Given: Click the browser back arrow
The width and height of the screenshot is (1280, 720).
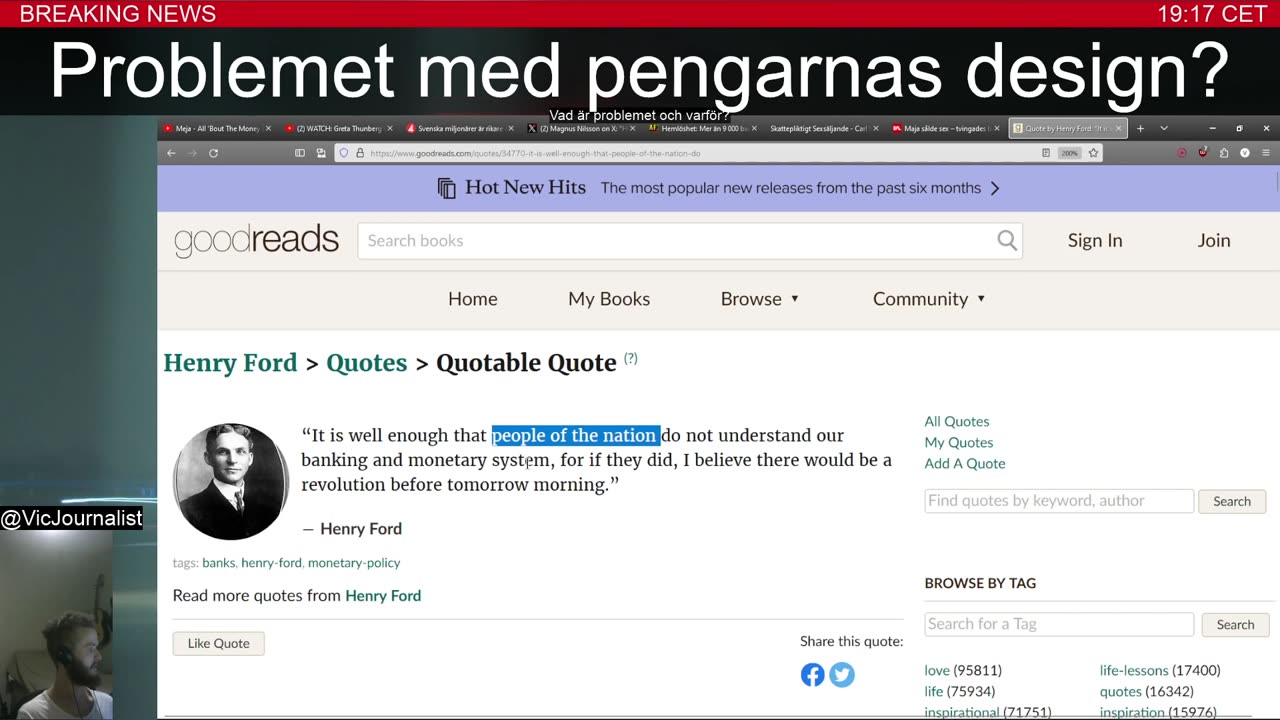Looking at the screenshot, I should coord(171,153).
